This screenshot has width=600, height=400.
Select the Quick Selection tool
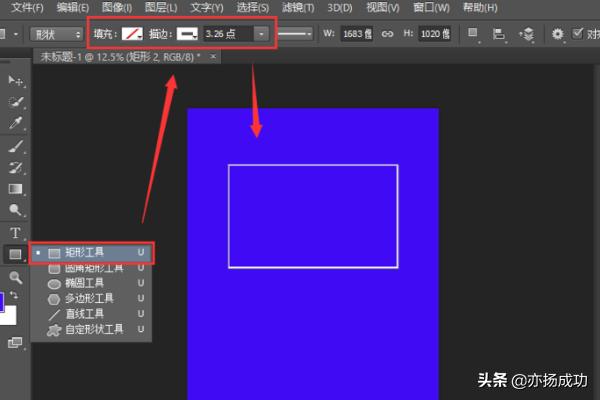15,102
